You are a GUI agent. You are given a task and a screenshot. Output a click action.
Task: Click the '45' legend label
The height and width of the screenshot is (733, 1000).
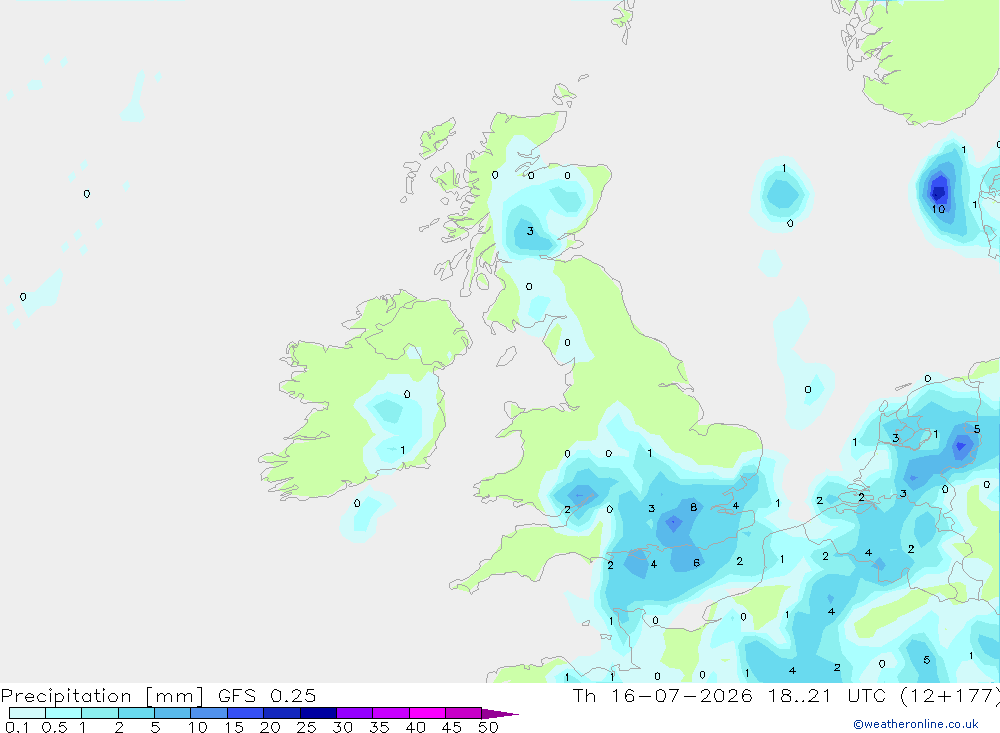pyautogui.click(x=452, y=727)
